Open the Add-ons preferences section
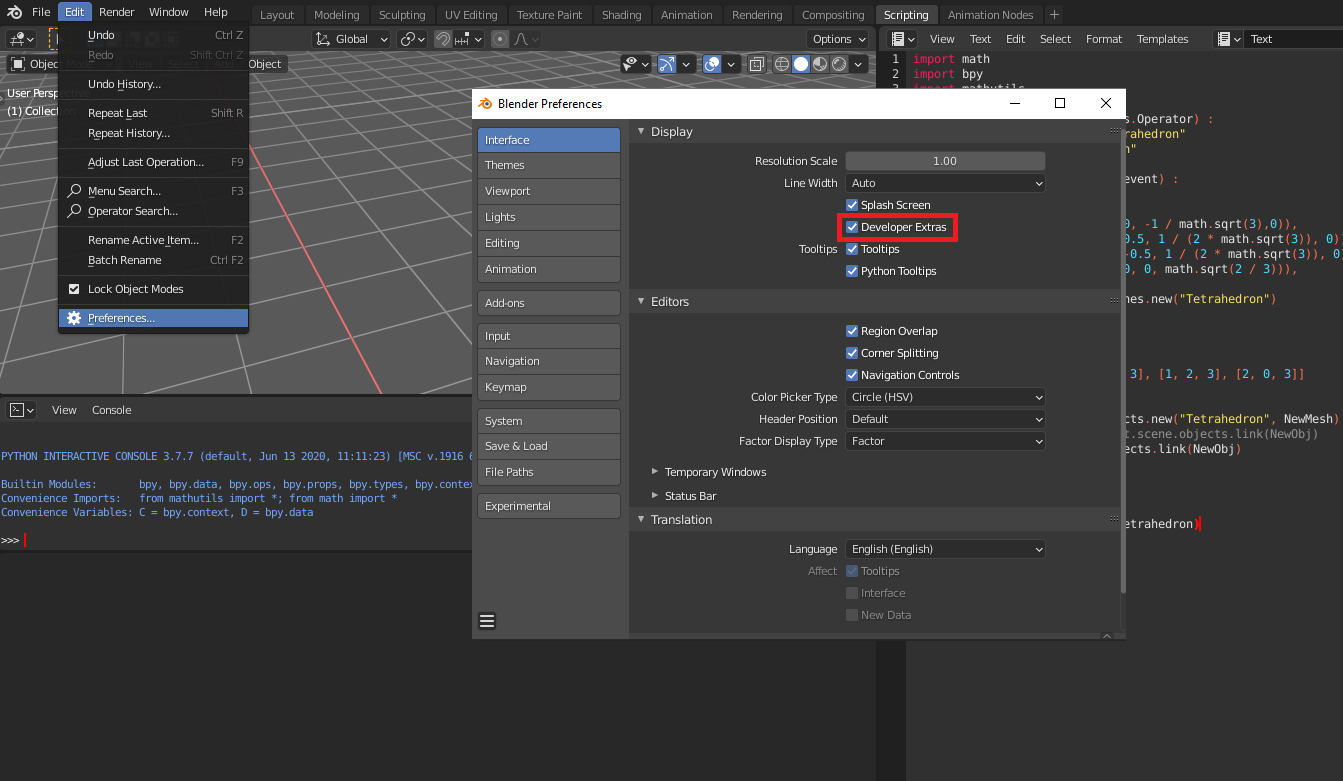This screenshot has height=781, width=1343. pyautogui.click(x=549, y=303)
